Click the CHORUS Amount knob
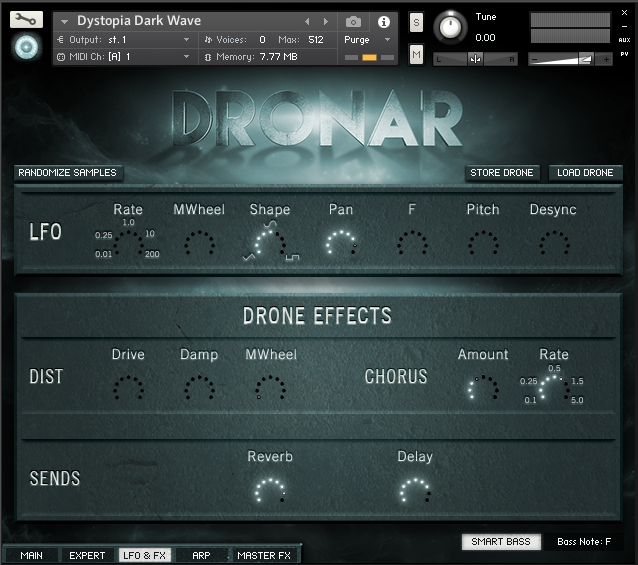 click(x=483, y=390)
